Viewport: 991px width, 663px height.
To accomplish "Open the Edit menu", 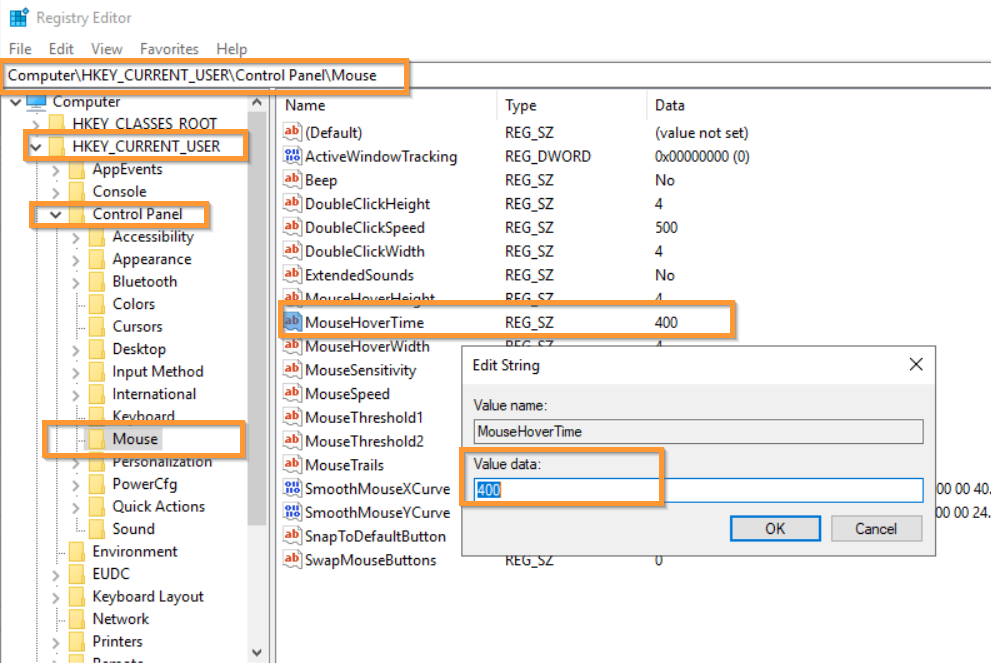I will [61, 49].
